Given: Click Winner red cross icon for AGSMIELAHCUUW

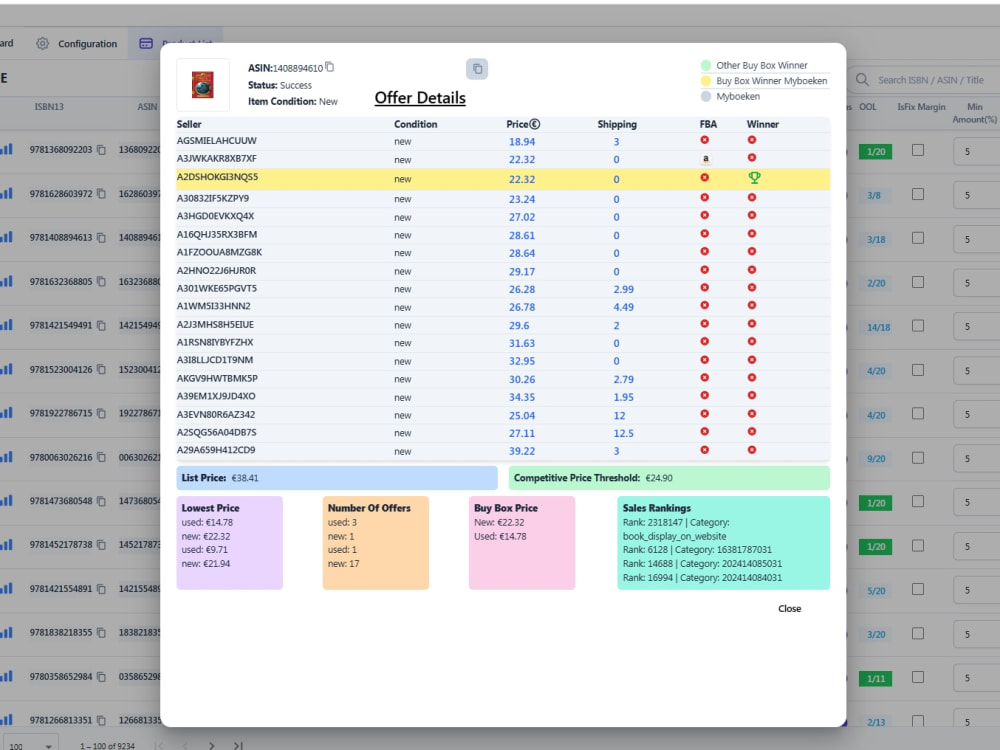Looking at the screenshot, I should pyautogui.click(x=752, y=140).
